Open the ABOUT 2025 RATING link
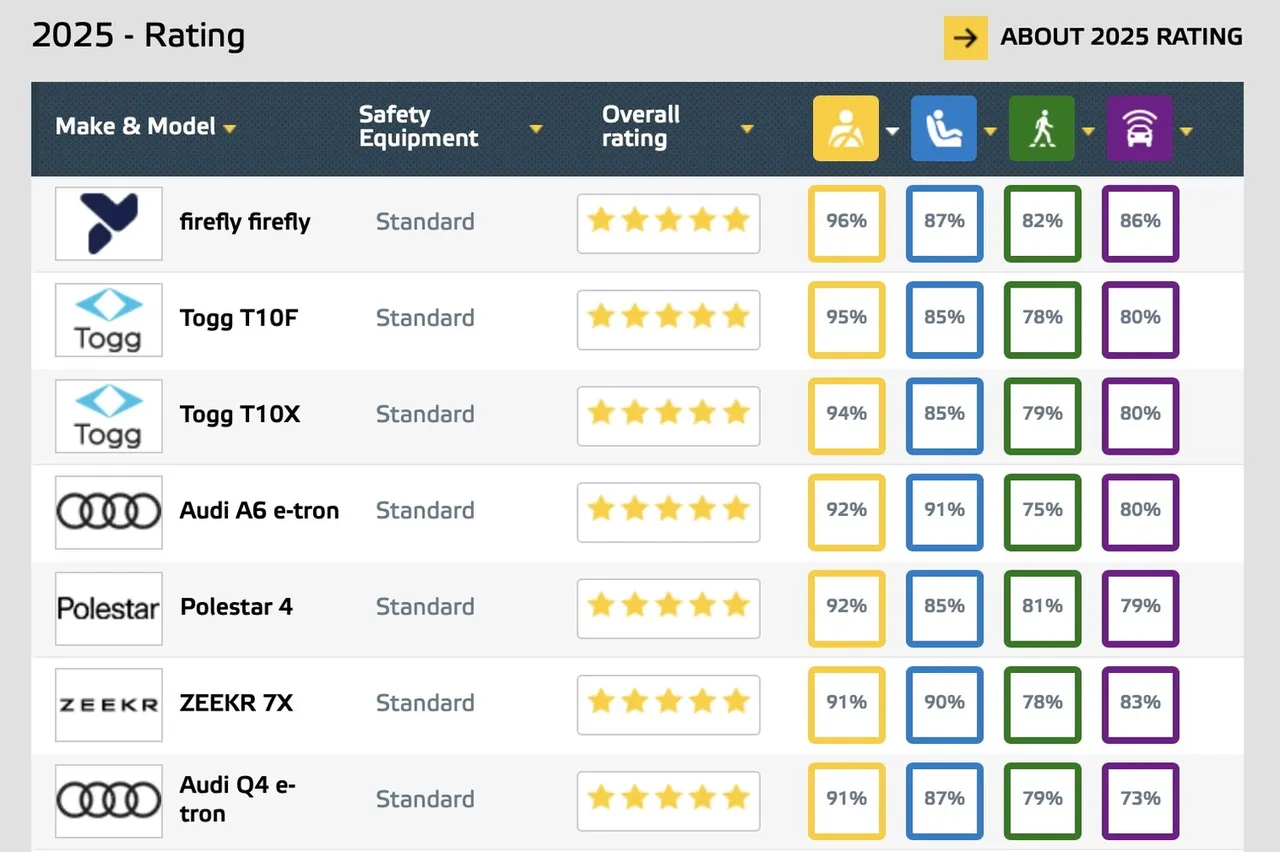This screenshot has height=852, width=1280. point(1121,37)
